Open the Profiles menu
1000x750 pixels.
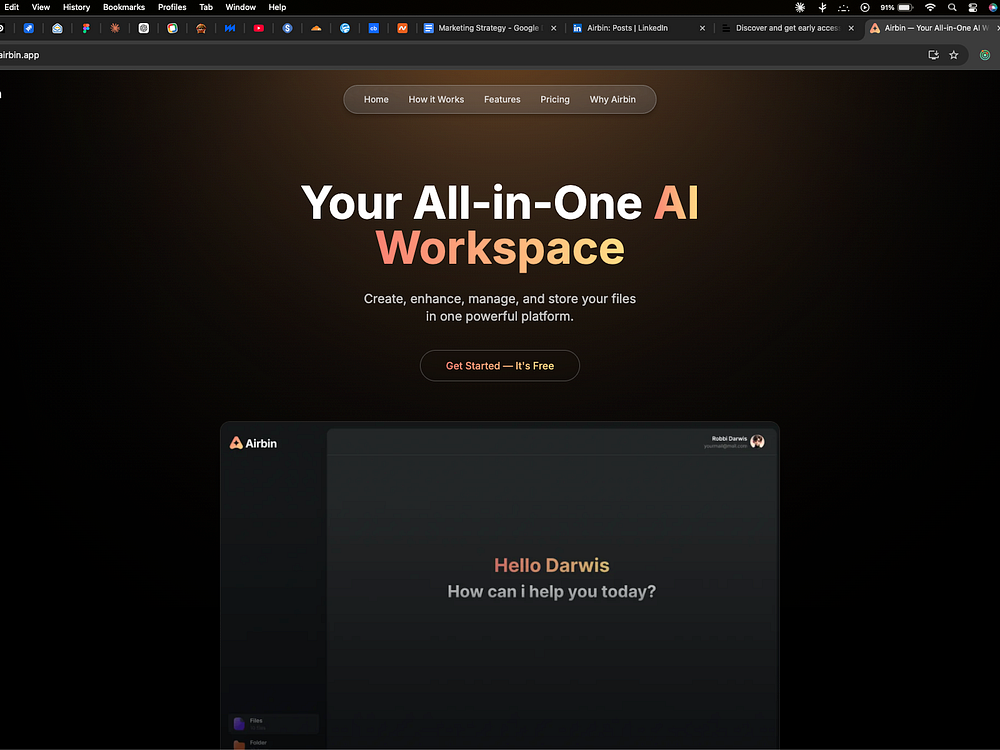pos(172,8)
